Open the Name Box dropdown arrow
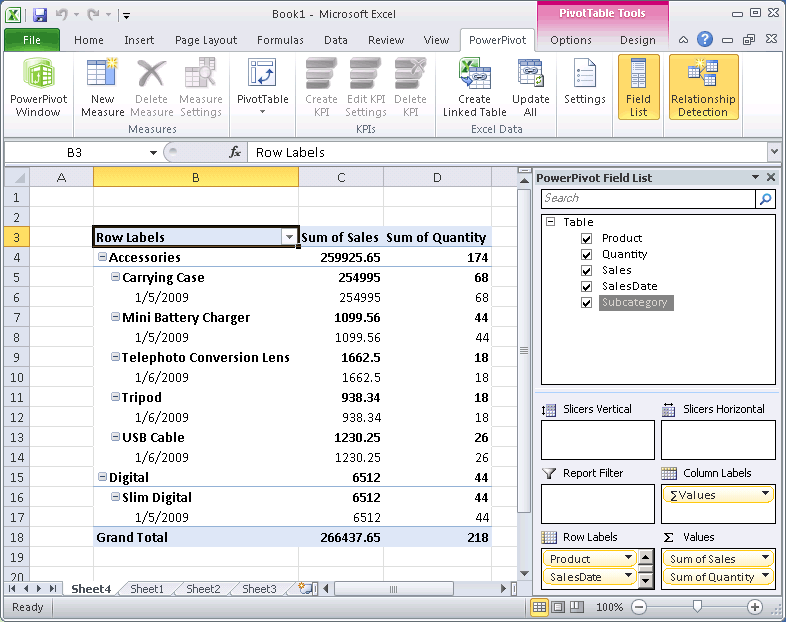 pyautogui.click(x=153, y=152)
